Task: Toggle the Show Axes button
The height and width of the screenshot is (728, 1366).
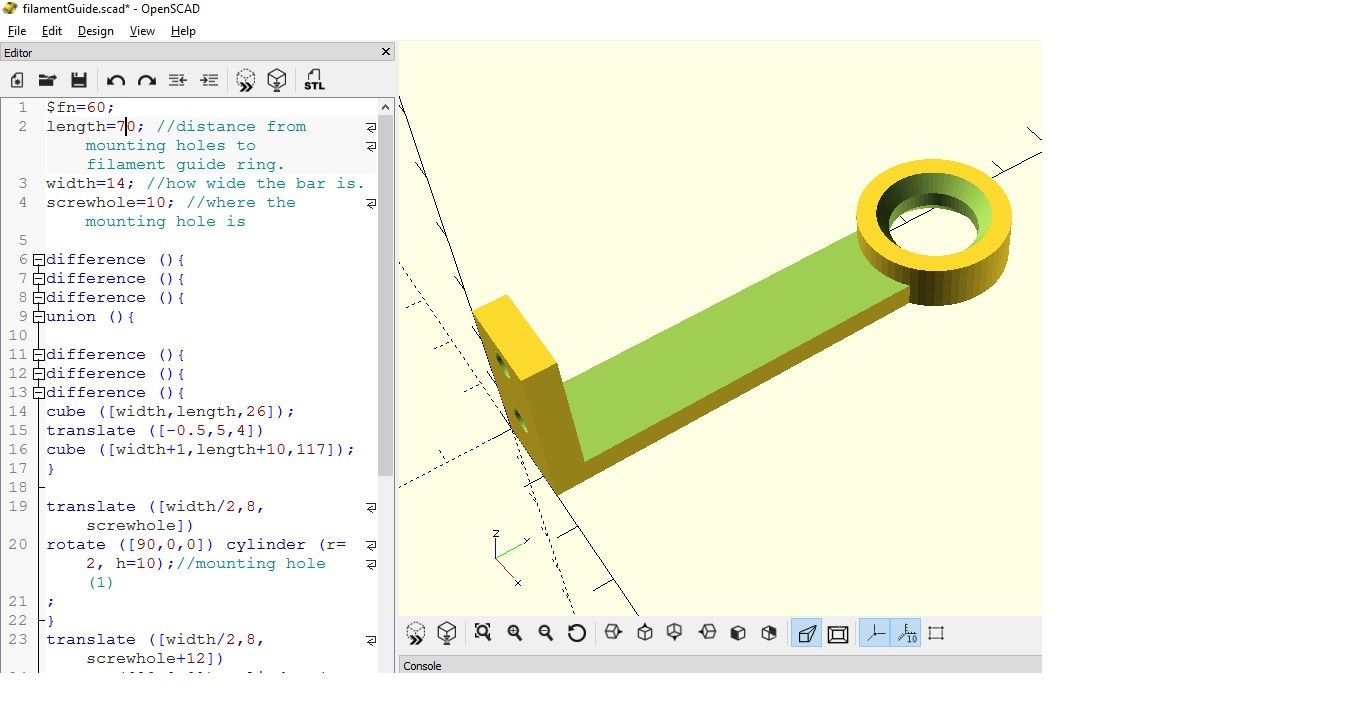Action: pyautogui.click(x=875, y=633)
